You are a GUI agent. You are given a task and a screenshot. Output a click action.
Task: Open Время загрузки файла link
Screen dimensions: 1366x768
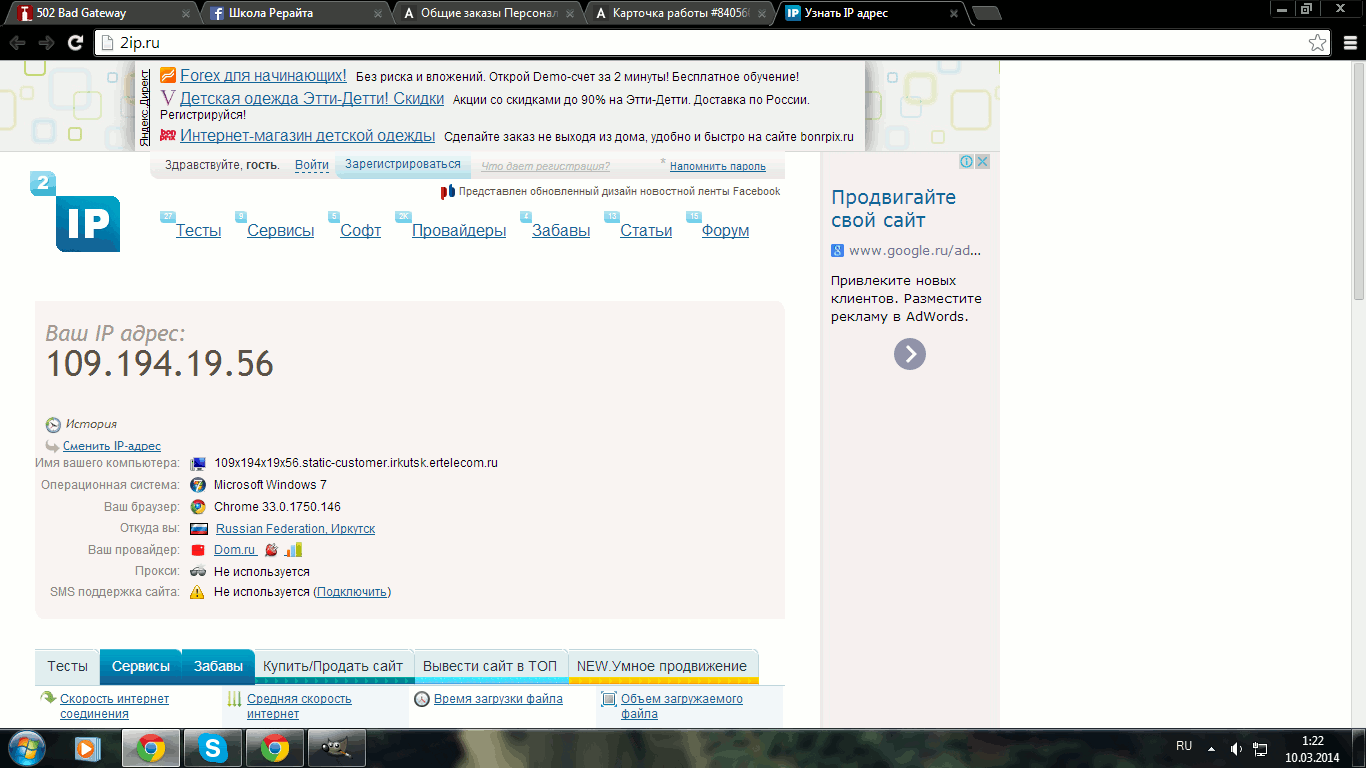point(498,699)
